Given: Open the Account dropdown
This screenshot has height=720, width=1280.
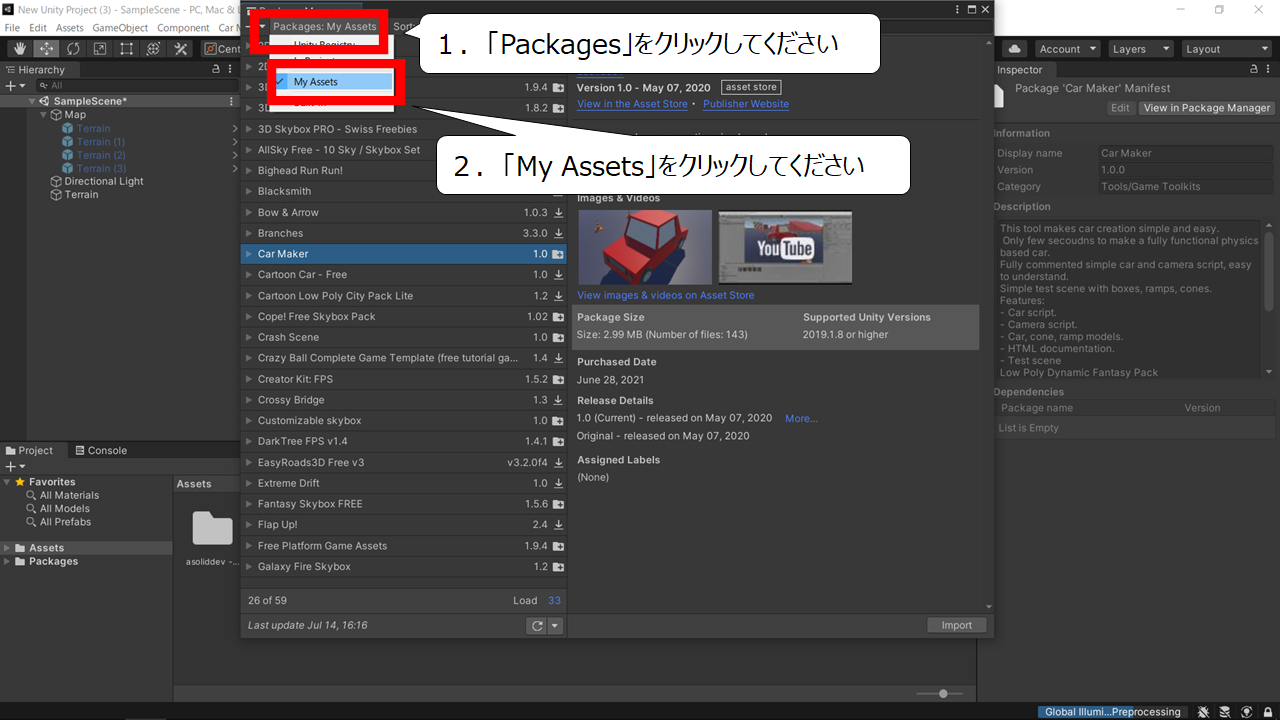Looking at the screenshot, I should 1067,49.
